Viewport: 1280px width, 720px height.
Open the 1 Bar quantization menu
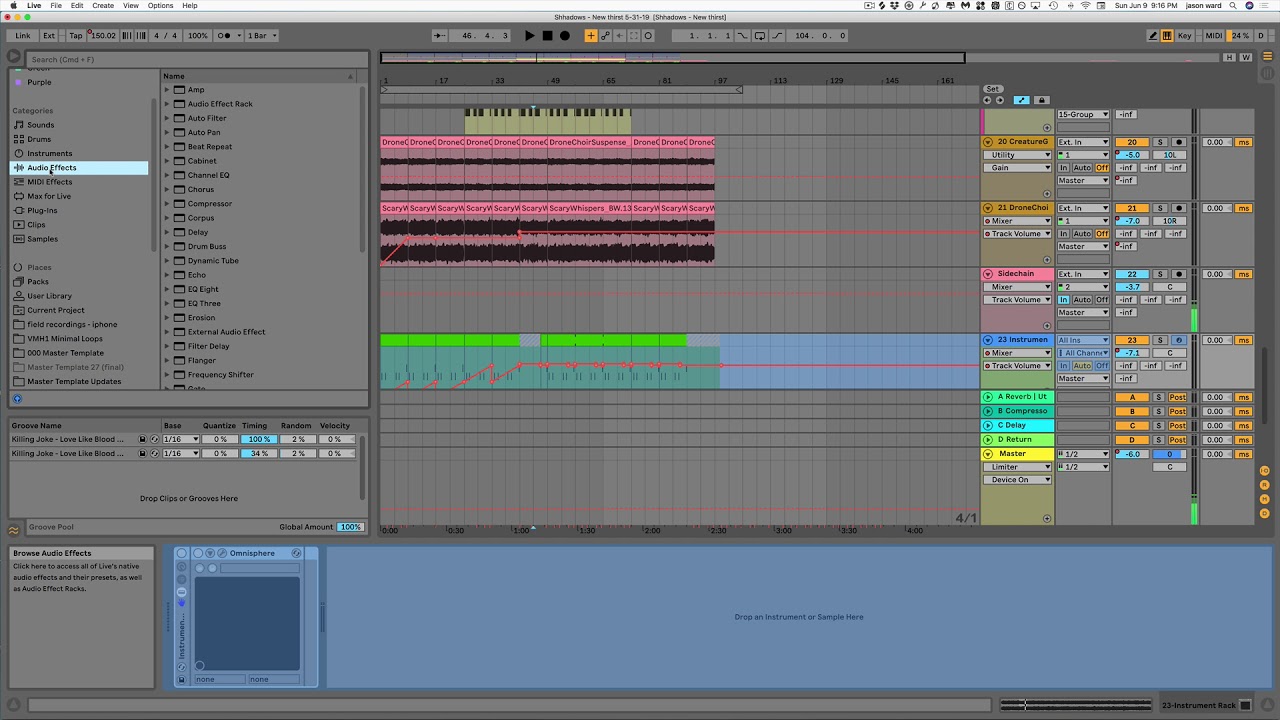click(261, 36)
